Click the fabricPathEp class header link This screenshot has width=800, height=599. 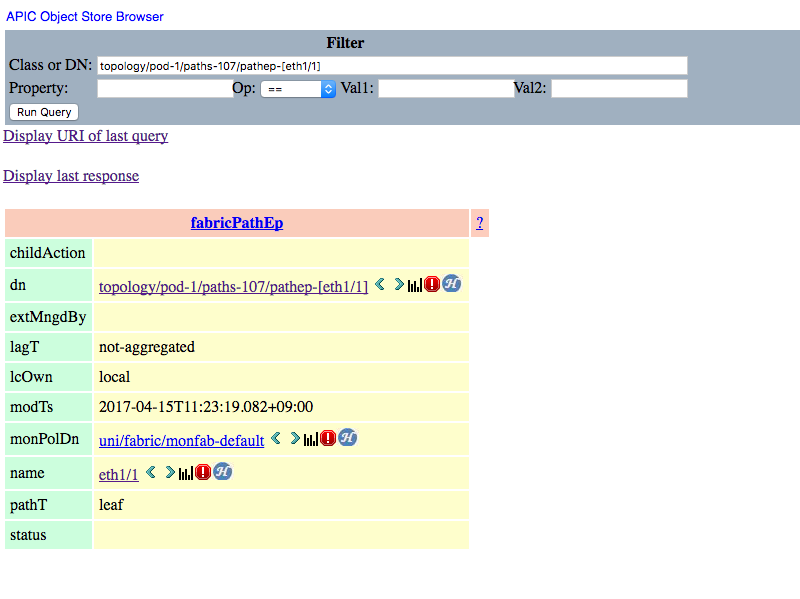(x=237, y=222)
